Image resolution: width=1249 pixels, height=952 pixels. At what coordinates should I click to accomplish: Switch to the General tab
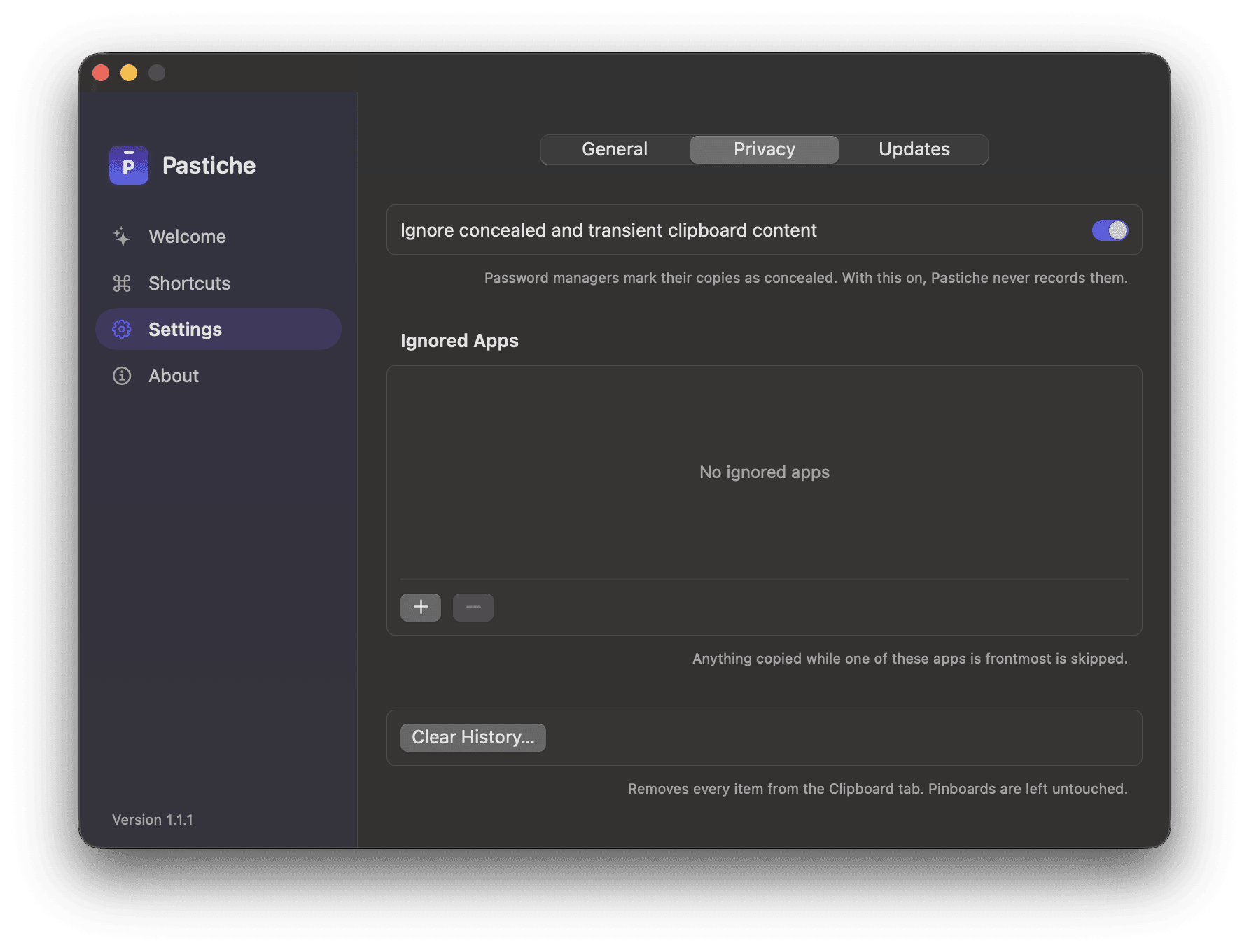pos(615,149)
